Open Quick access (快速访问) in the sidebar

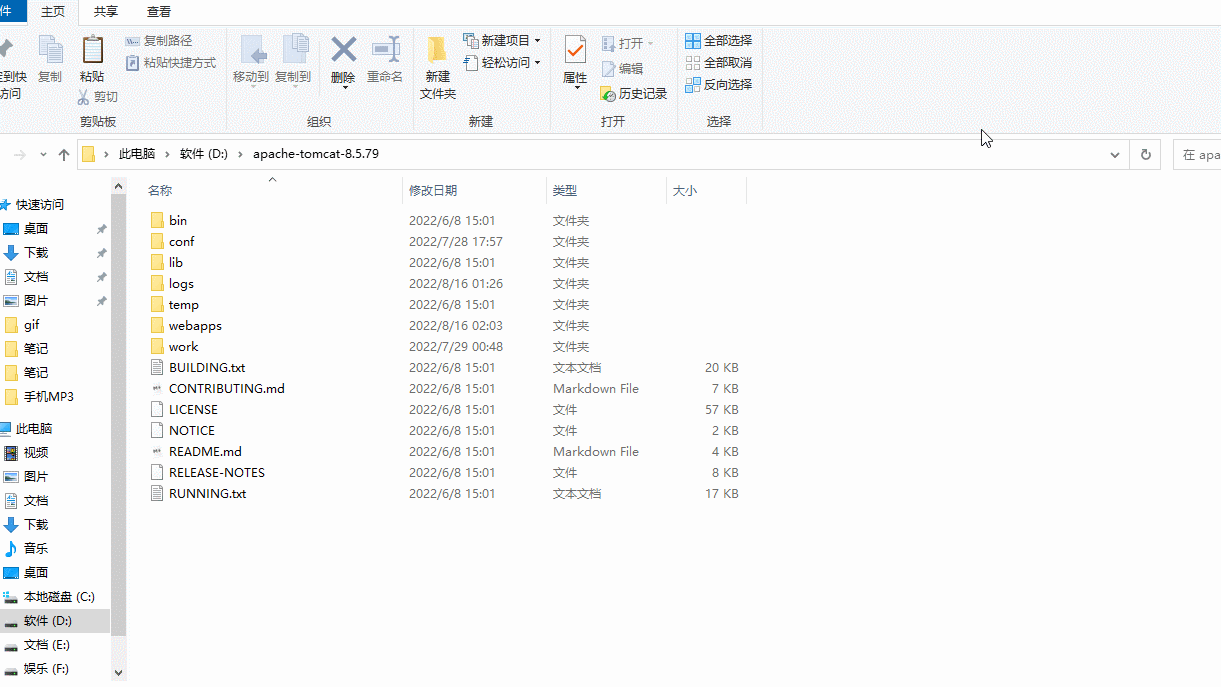pos(39,204)
